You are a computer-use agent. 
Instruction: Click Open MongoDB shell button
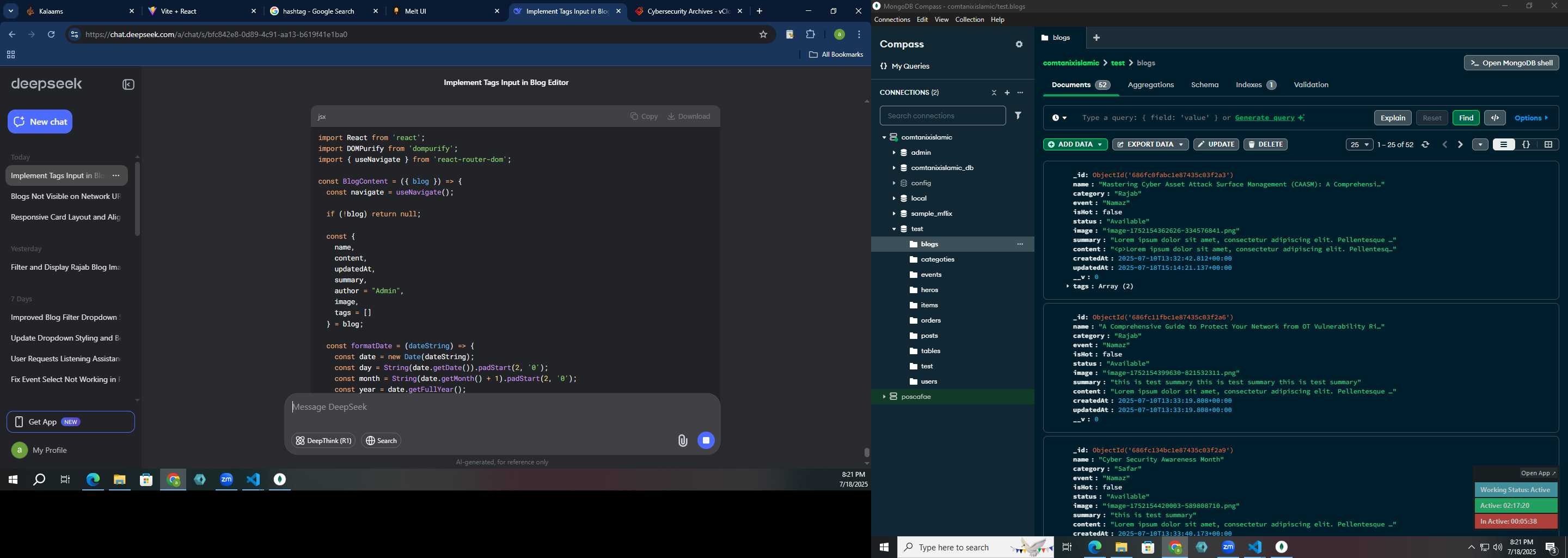1511,63
